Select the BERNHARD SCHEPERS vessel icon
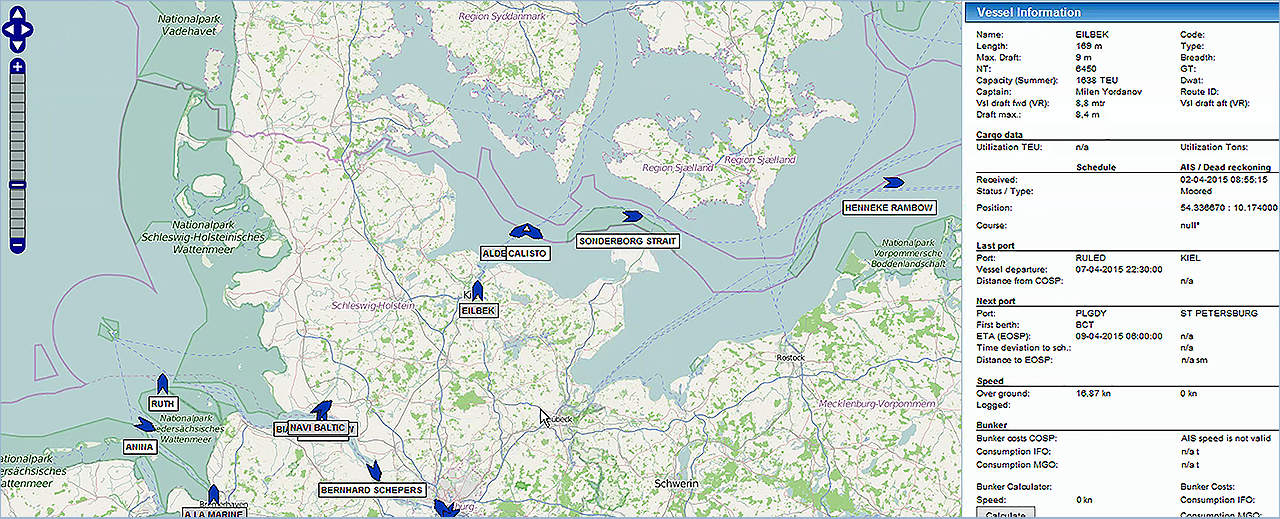 pyautogui.click(x=375, y=470)
